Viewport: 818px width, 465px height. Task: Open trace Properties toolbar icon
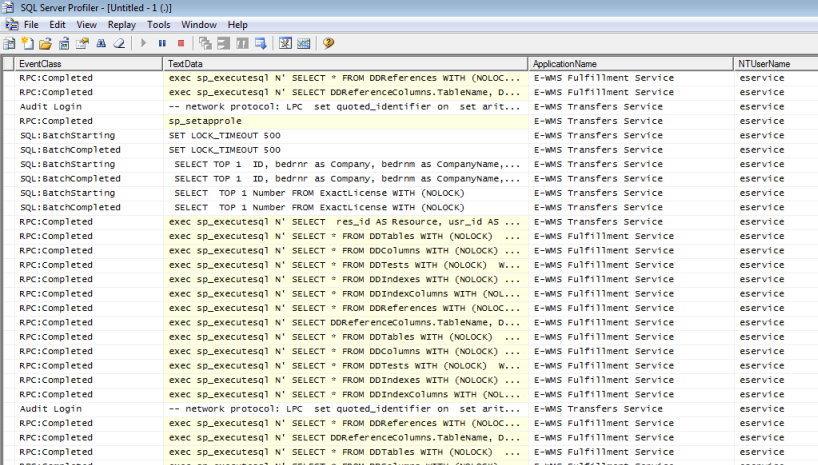tap(82, 43)
